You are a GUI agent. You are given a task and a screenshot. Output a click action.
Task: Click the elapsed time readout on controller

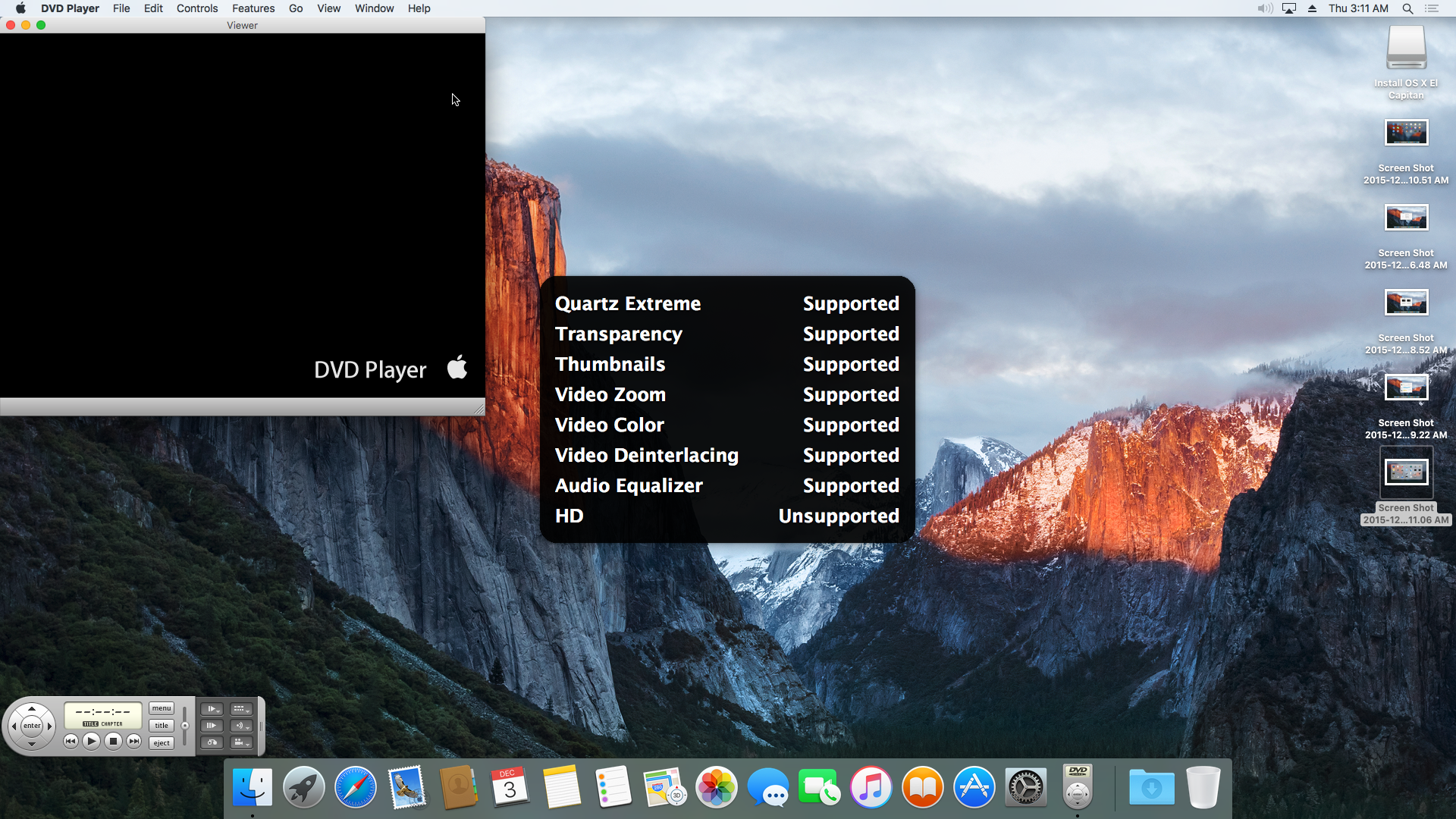click(x=103, y=712)
